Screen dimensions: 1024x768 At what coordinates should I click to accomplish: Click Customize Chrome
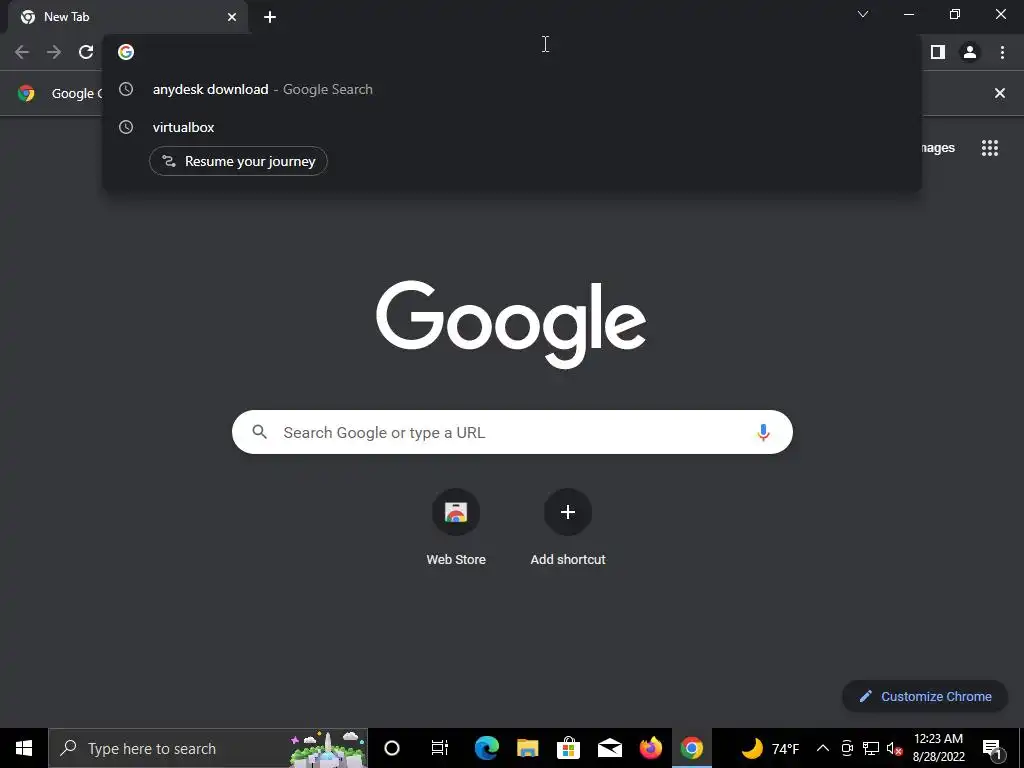[x=925, y=696]
